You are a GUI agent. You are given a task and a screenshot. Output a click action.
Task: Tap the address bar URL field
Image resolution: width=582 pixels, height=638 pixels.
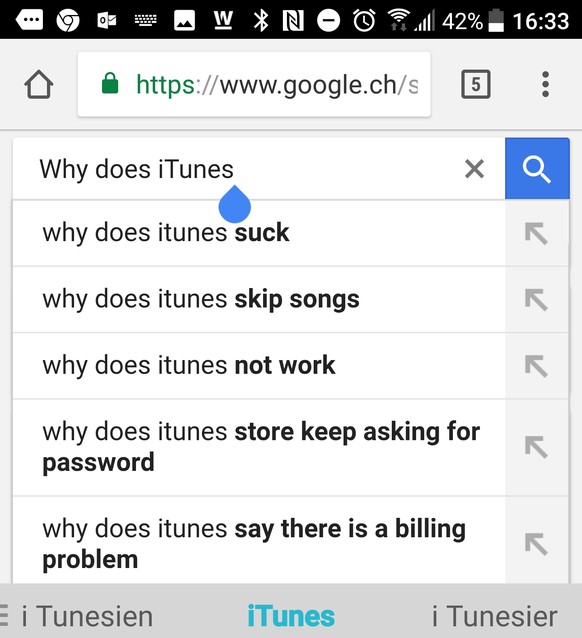254,84
